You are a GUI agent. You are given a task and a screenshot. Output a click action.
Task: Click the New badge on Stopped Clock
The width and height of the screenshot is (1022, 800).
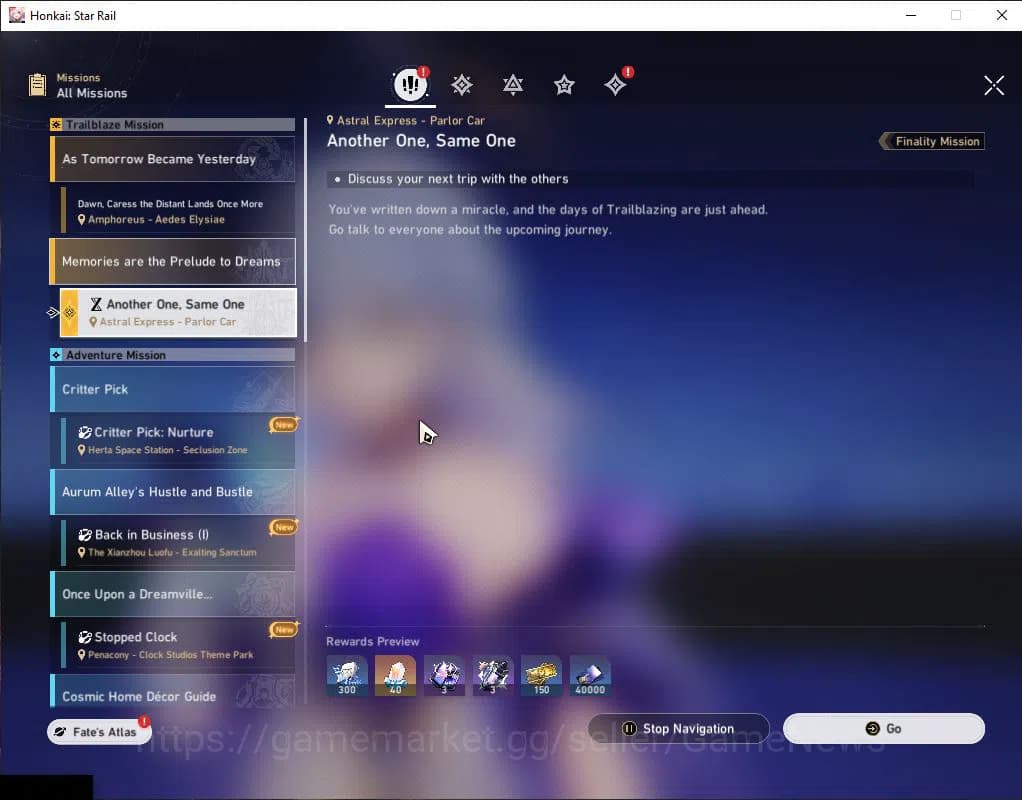pos(284,629)
